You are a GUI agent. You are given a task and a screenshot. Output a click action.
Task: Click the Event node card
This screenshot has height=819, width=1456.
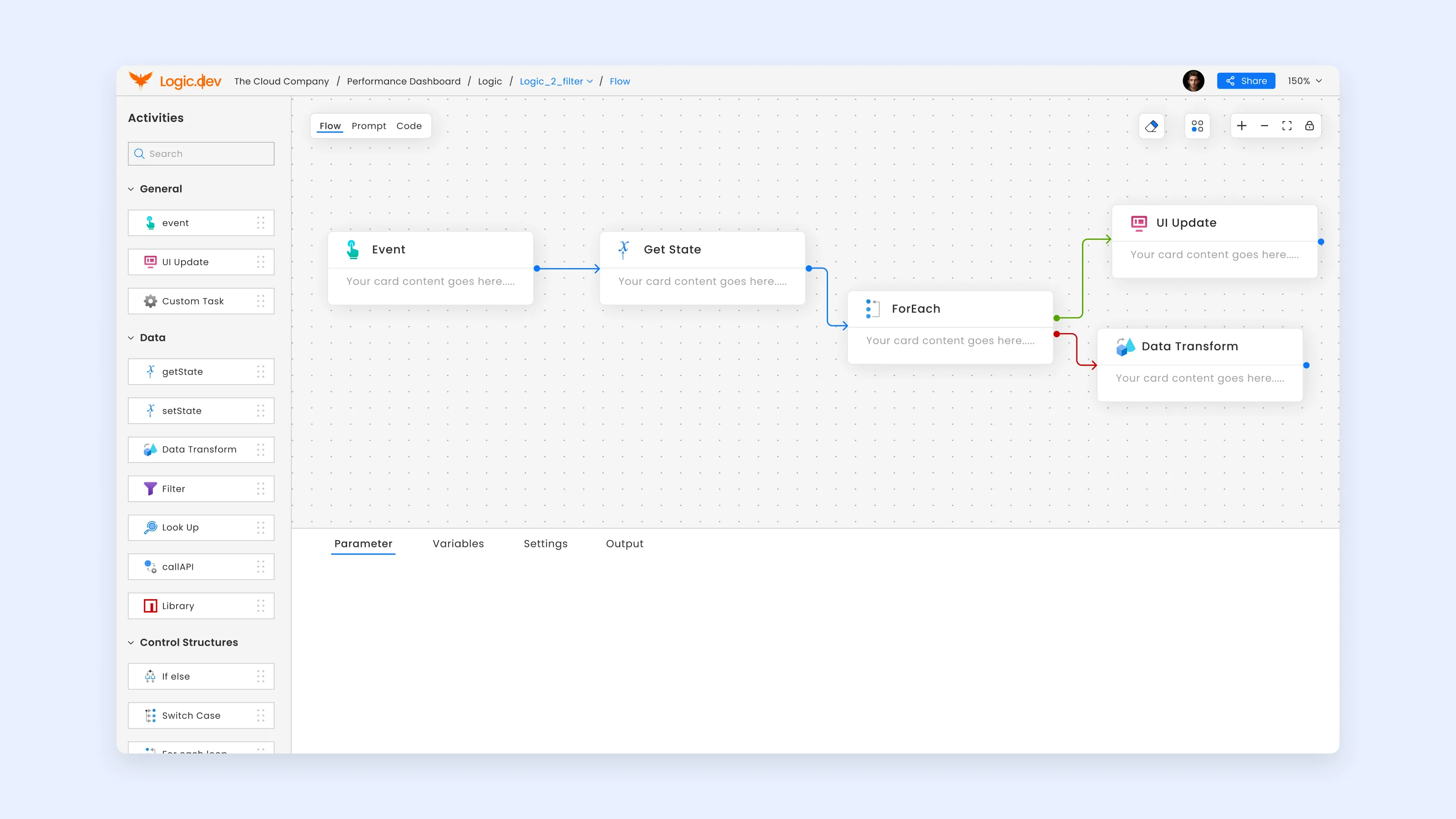point(430,268)
